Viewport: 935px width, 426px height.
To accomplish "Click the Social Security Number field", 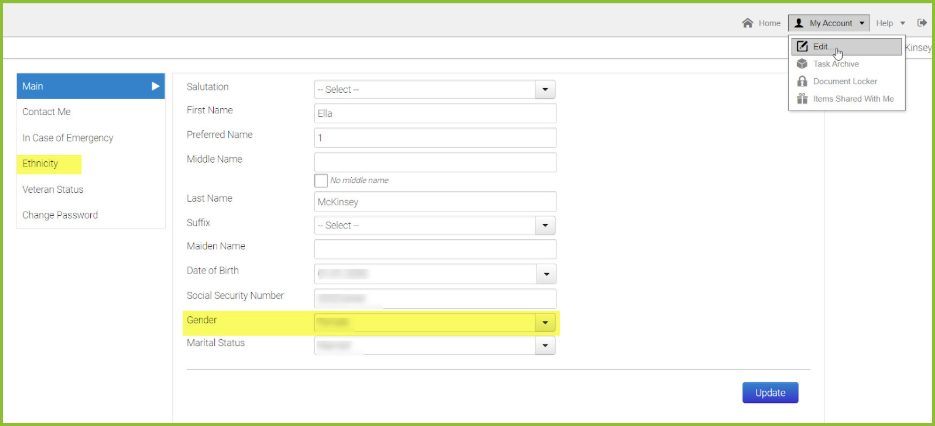I will (435, 298).
